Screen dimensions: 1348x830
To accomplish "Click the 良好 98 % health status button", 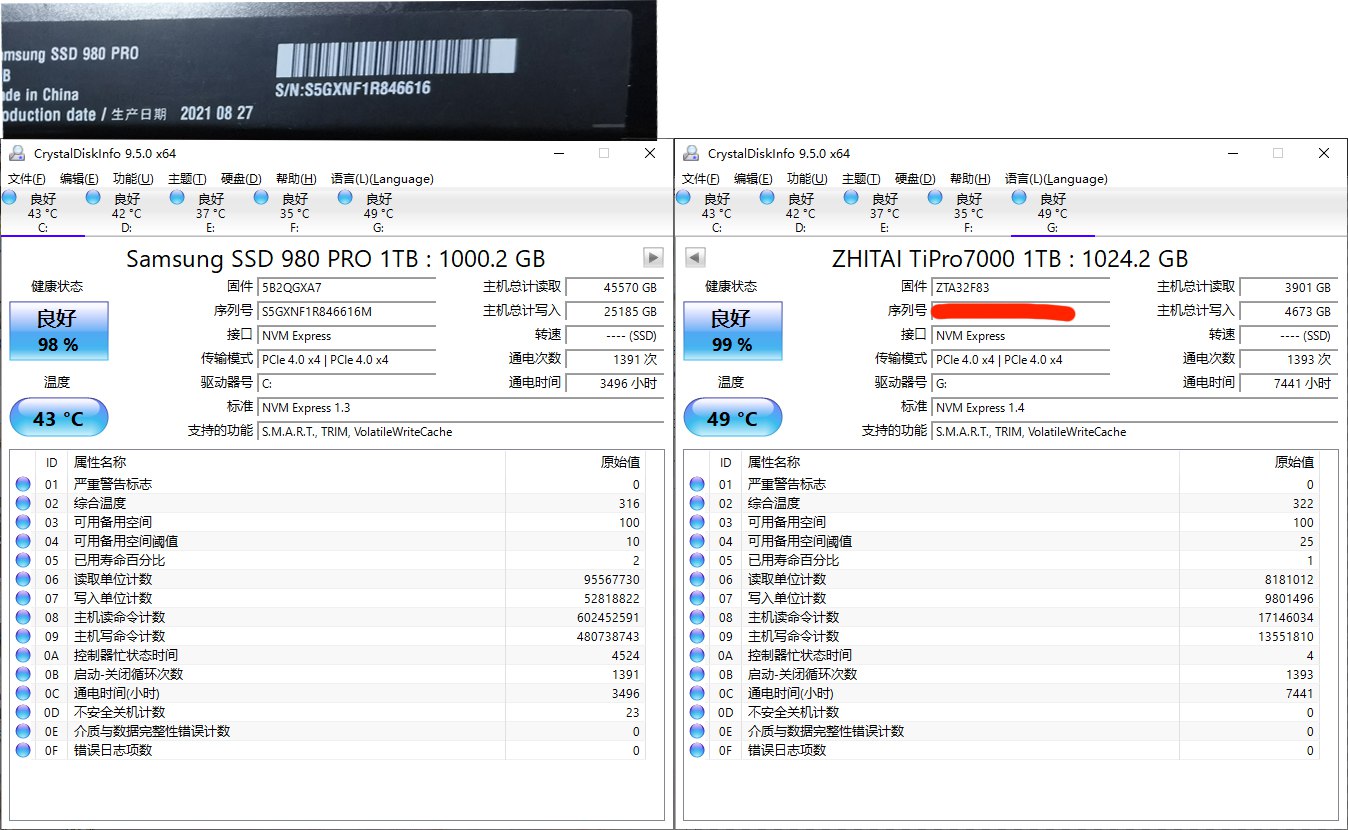I will [x=58, y=331].
